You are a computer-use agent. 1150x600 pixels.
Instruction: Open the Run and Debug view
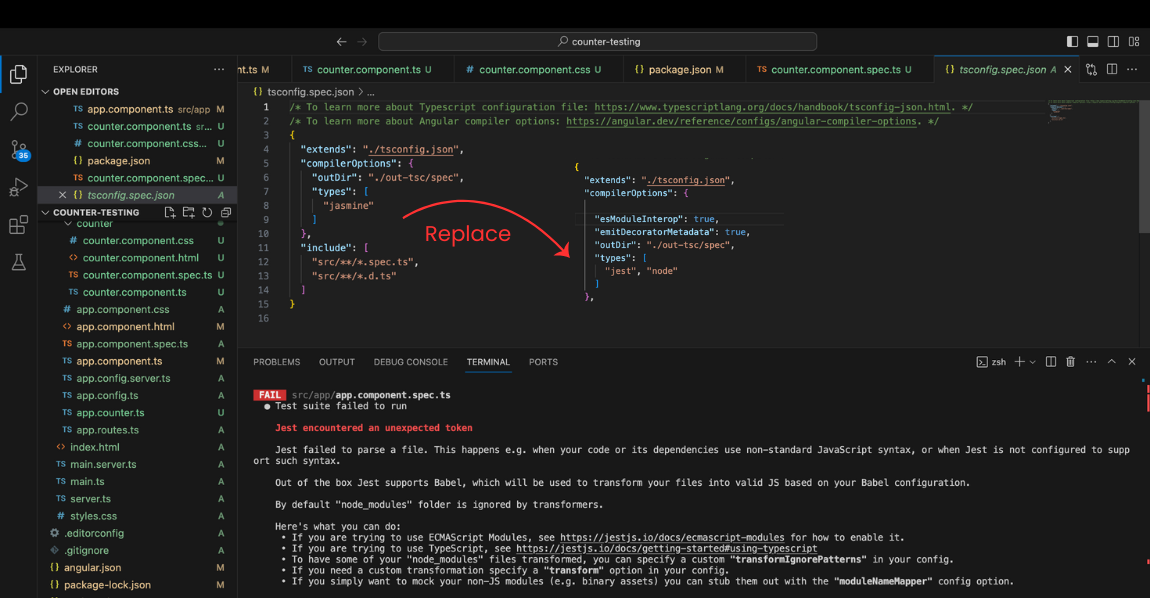19,187
